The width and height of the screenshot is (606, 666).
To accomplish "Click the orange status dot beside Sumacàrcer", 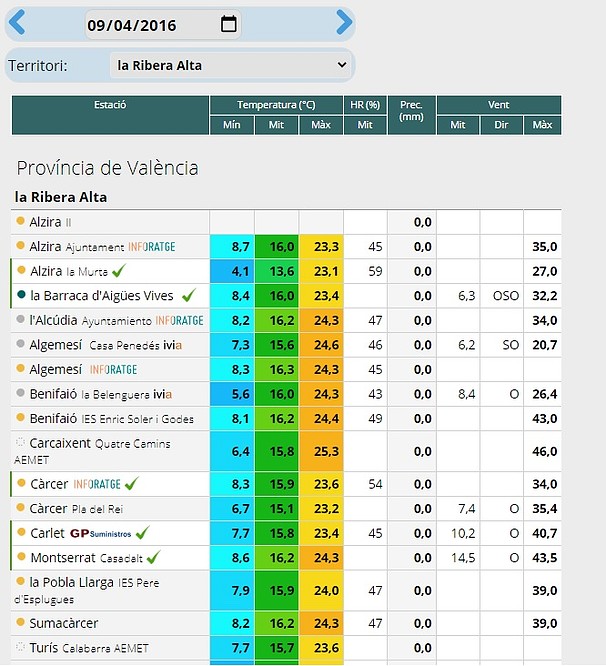I will (20, 622).
